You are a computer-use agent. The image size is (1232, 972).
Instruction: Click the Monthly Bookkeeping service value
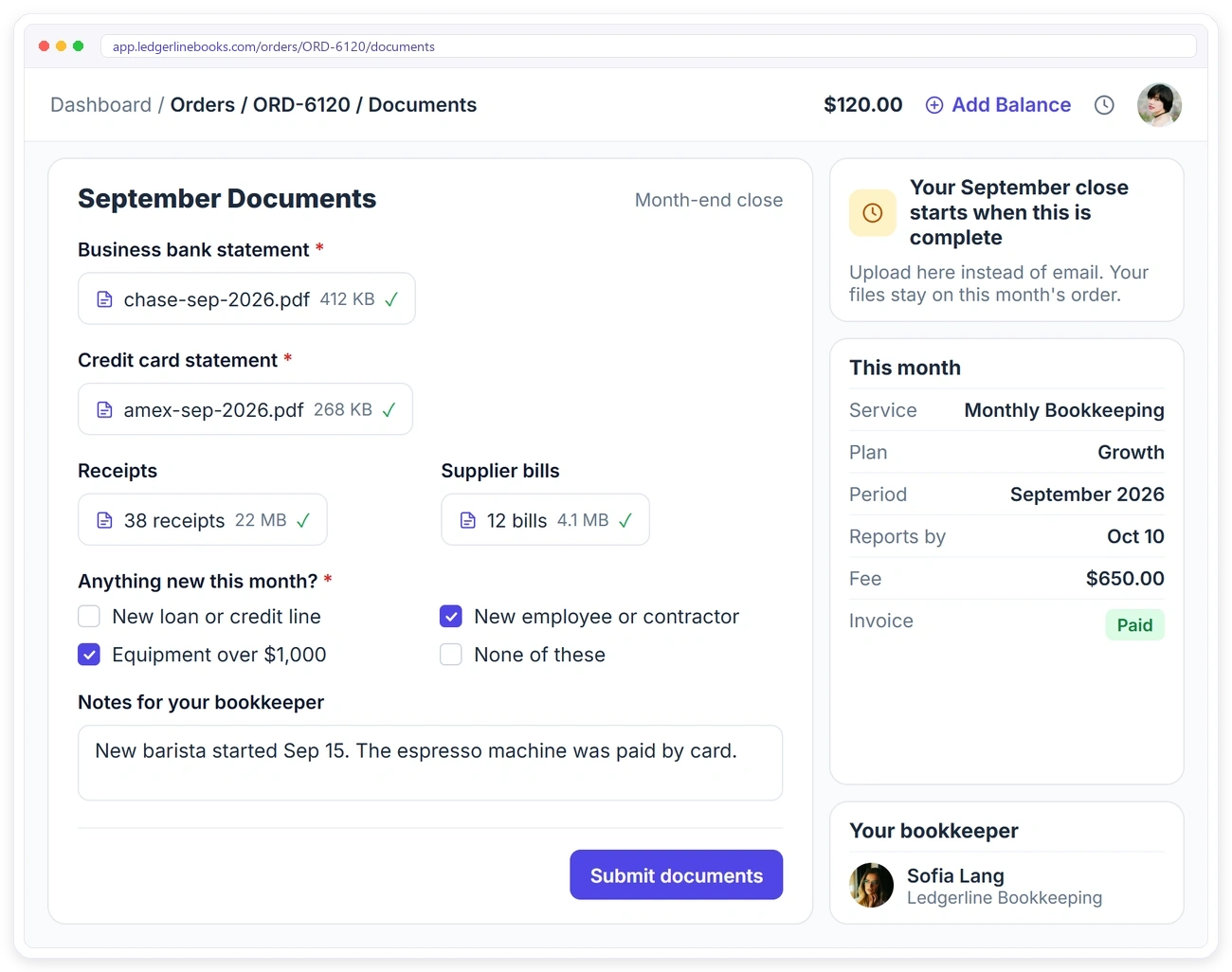pyautogui.click(x=1064, y=410)
